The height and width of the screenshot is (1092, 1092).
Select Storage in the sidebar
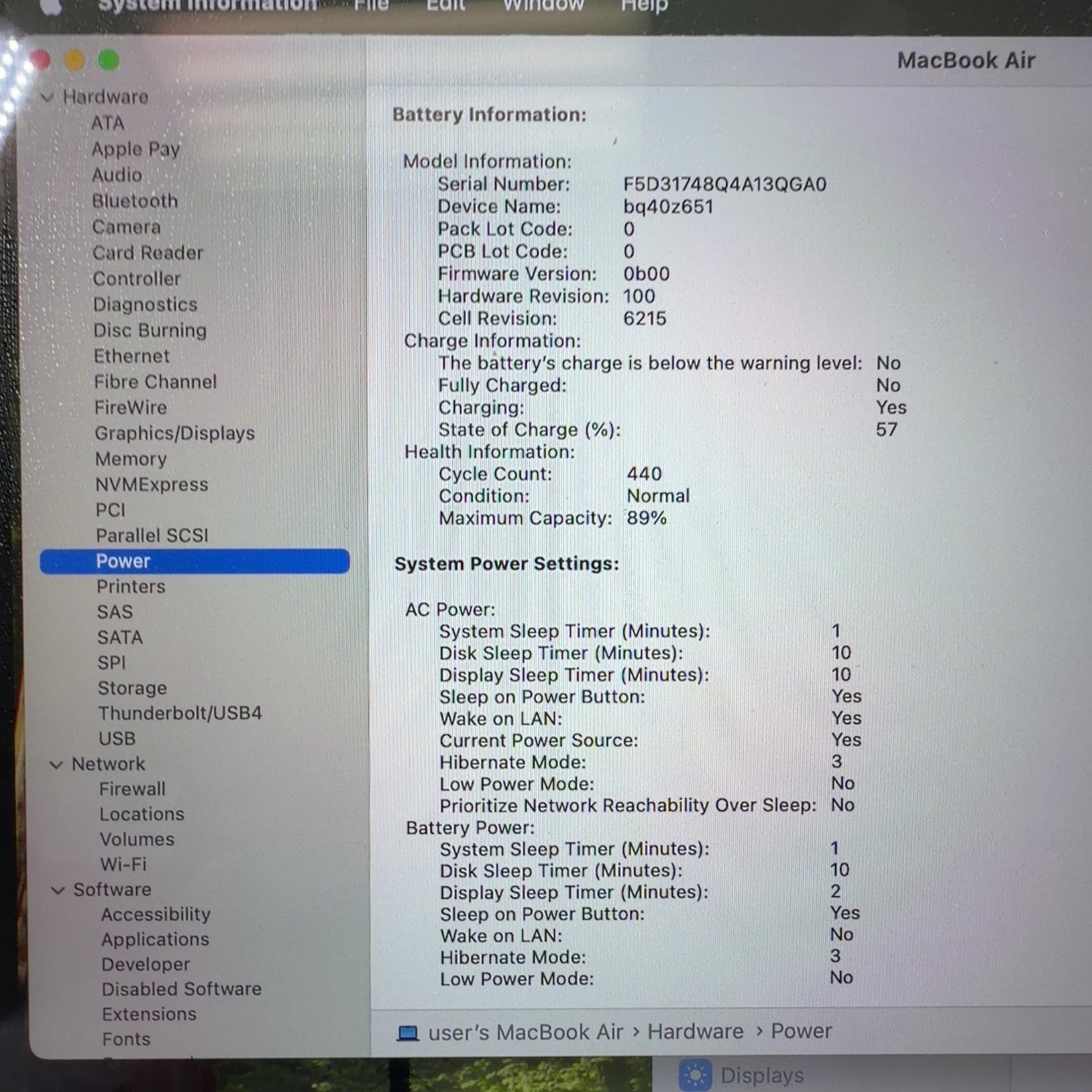[132, 688]
